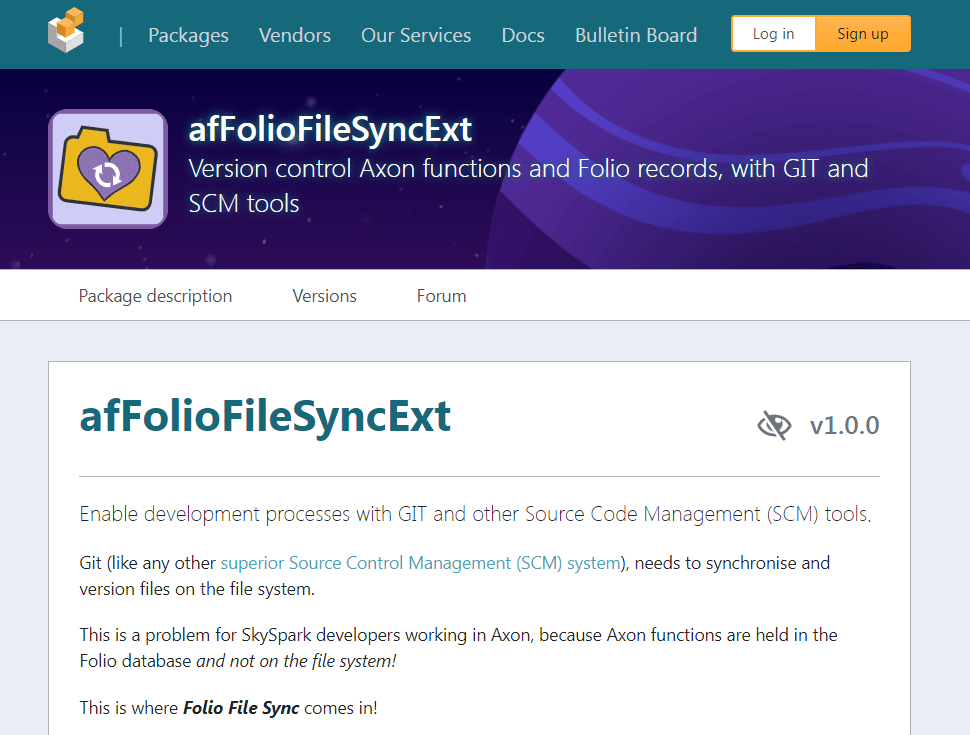Open the Packages menu
The height and width of the screenshot is (735, 970).
coord(188,35)
